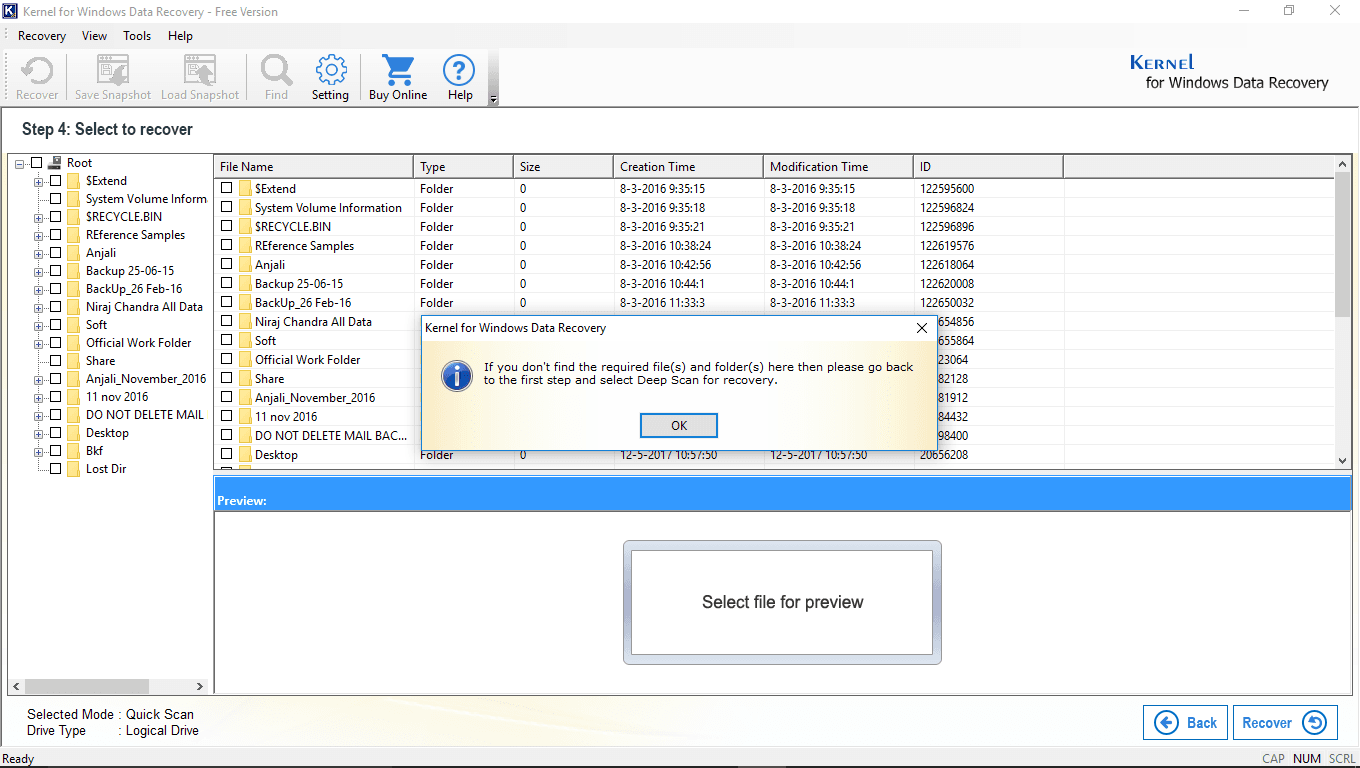The width and height of the screenshot is (1360, 768).
Task: Open the Help menu in menu bar
Action: click(180, 36)
